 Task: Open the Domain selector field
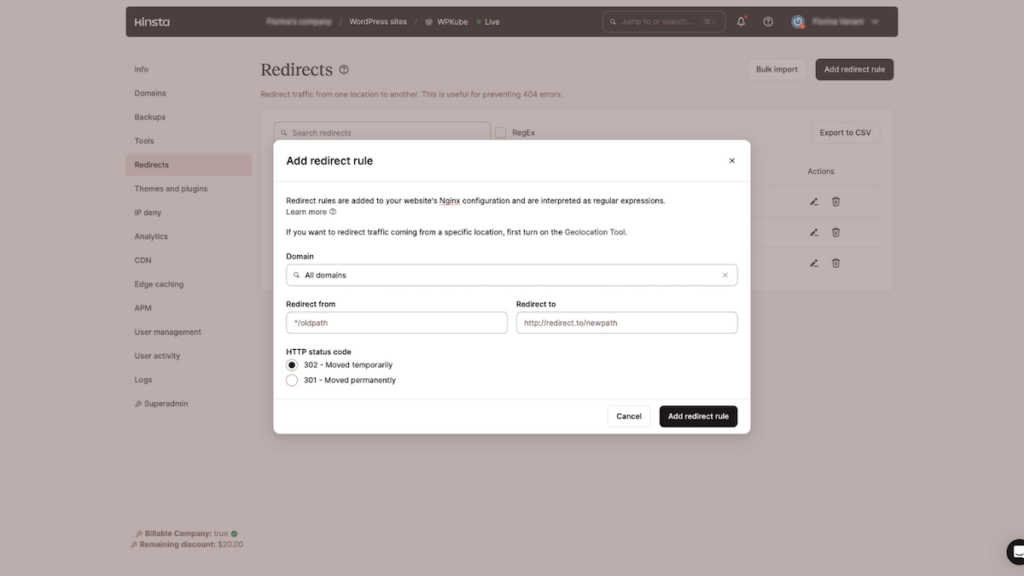tap(511, 275)
